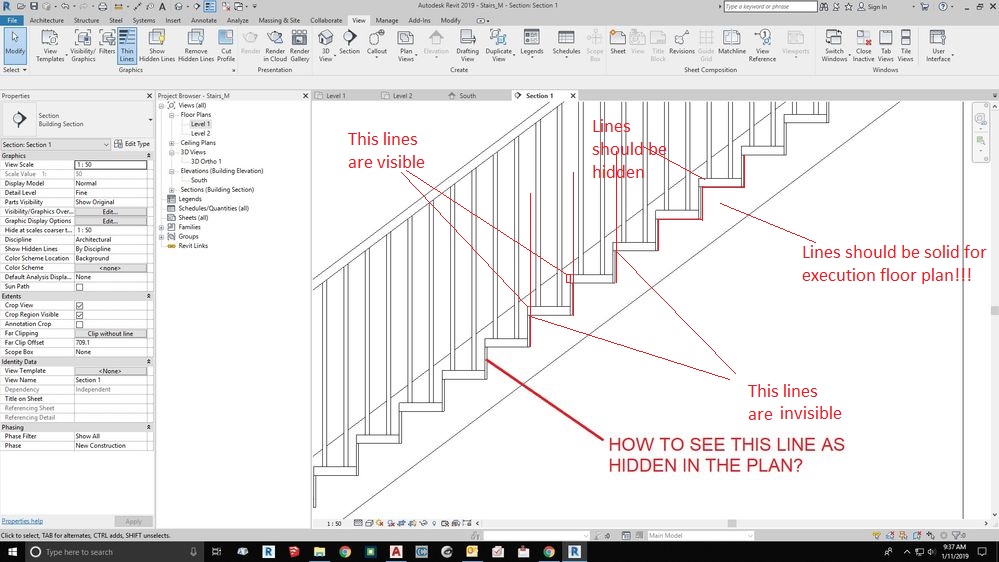Create a Drafting View
This screenshot has width=999, height=562.
[x=467, y=45]
